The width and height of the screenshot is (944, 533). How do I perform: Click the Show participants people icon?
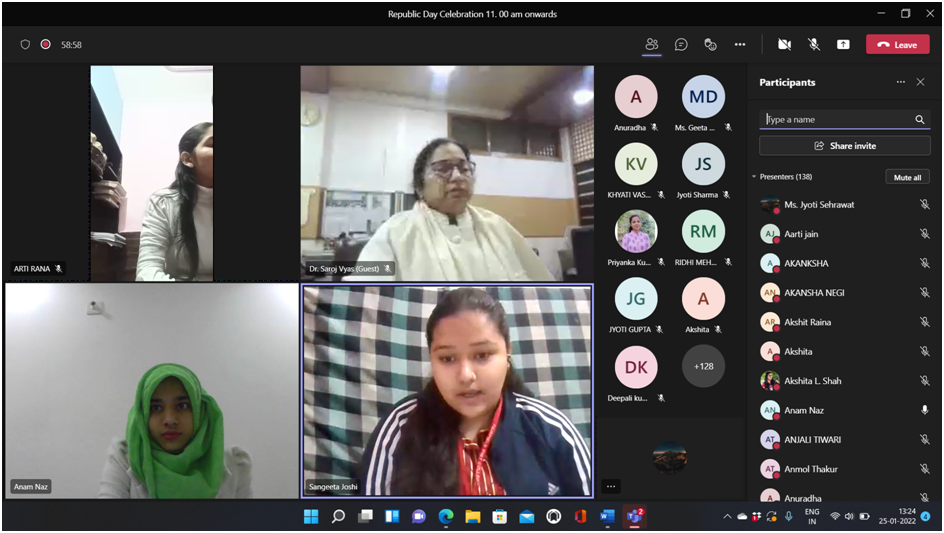652,45
